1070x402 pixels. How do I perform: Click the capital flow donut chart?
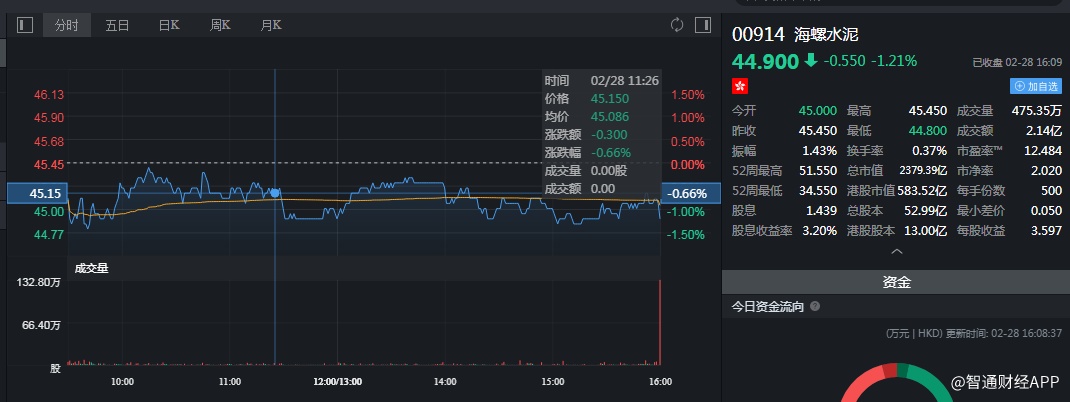(894, 385)
